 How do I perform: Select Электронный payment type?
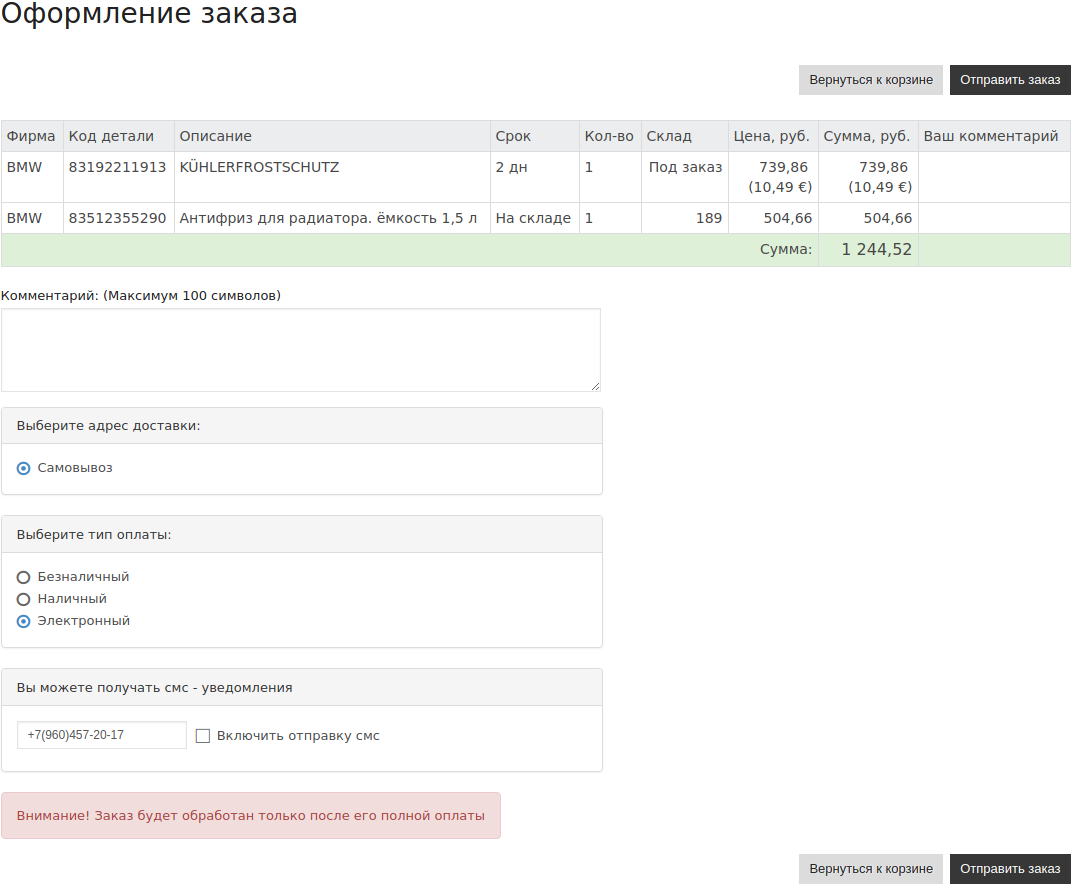tap(24, 621)
